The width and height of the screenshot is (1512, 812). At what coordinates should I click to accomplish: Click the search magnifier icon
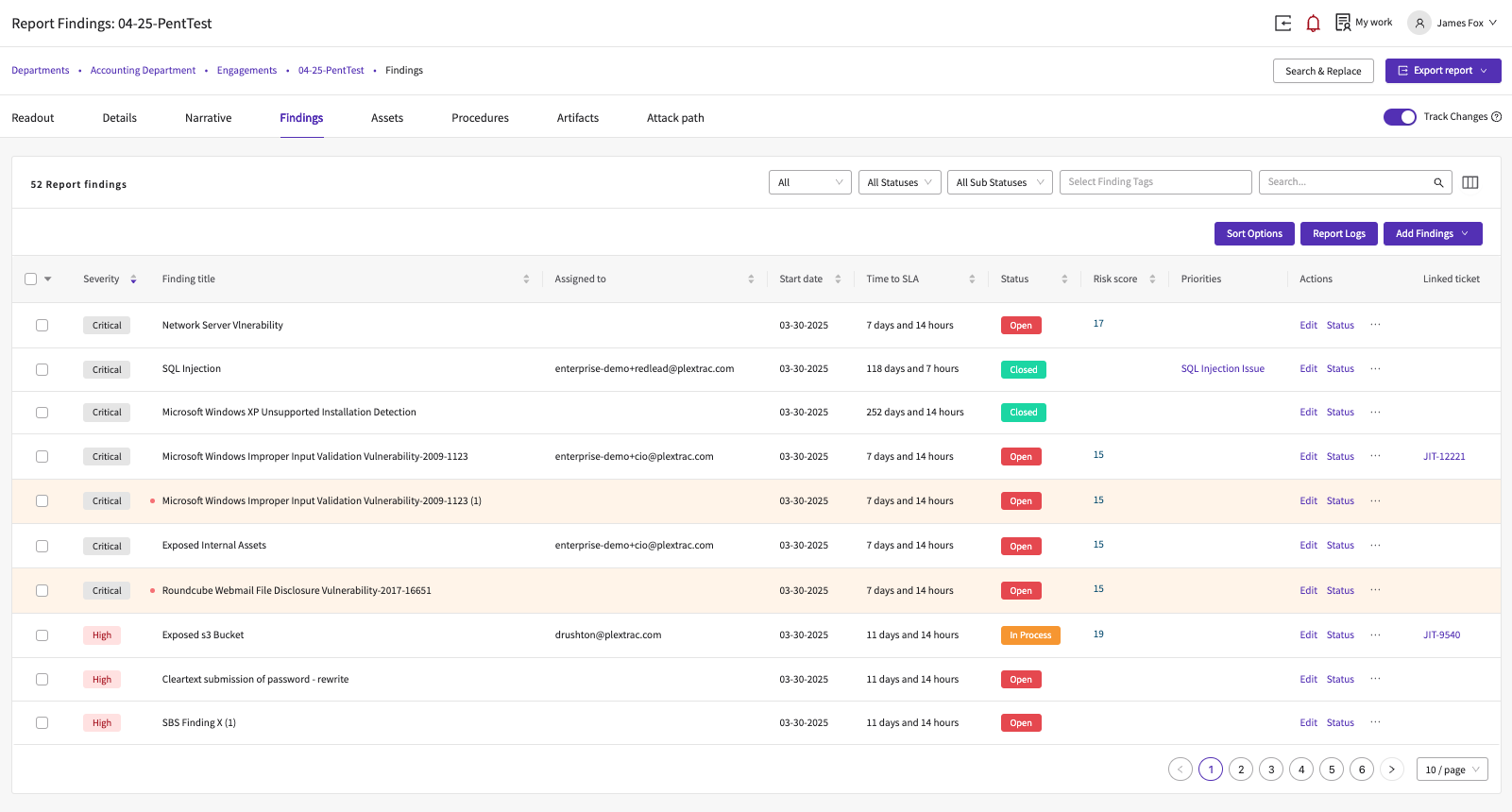click(x=1438, y=182)
